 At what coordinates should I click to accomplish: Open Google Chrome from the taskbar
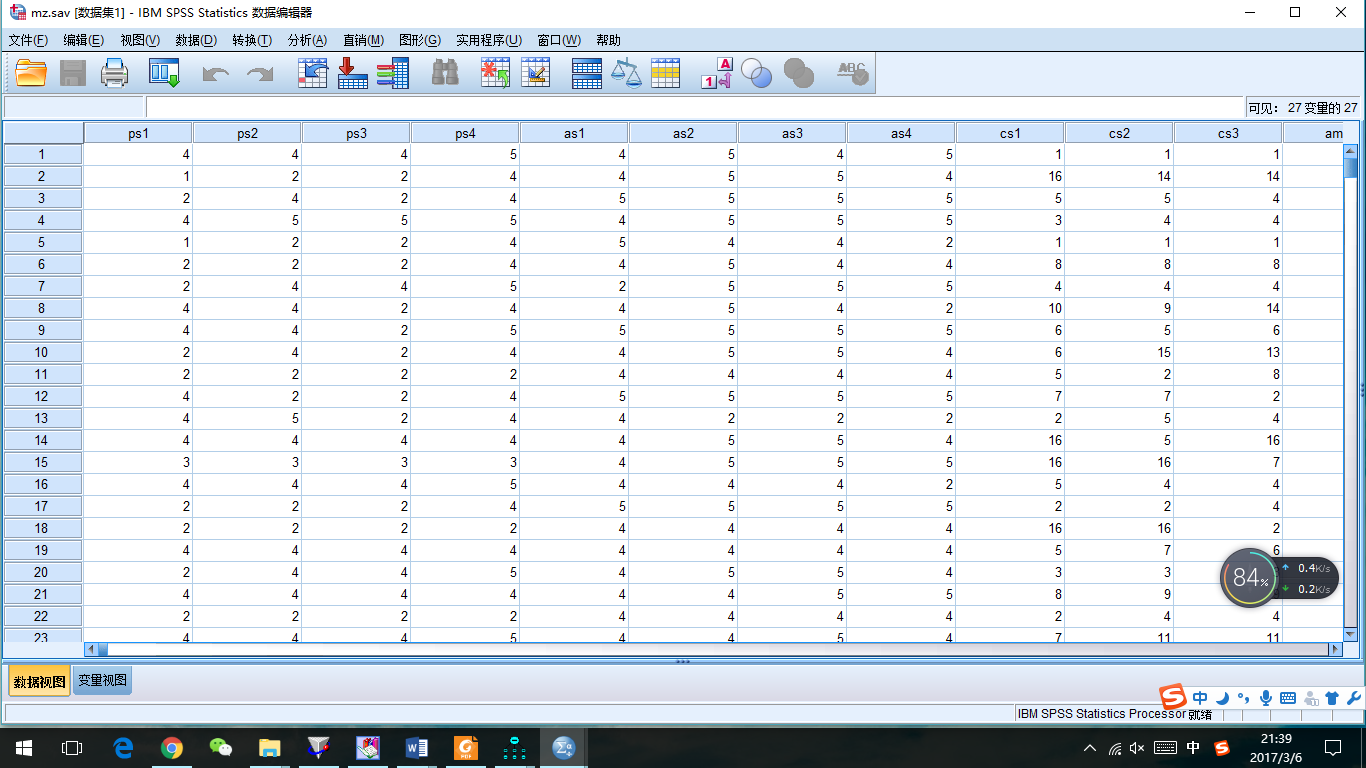point(172,747)
